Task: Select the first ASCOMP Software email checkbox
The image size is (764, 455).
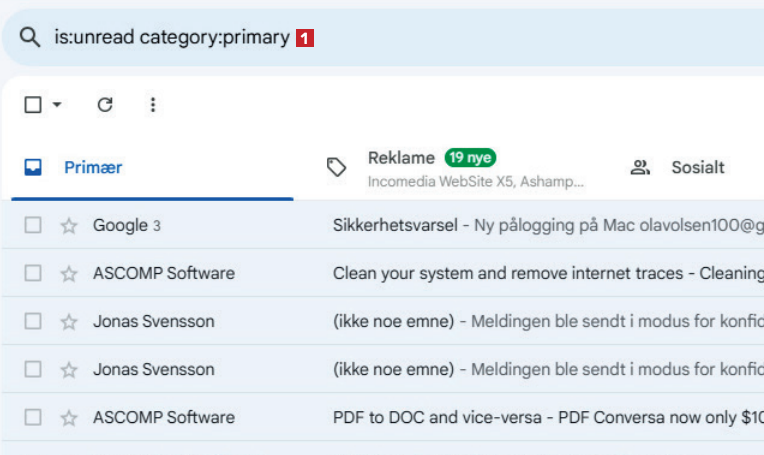Action: (33, 274)
